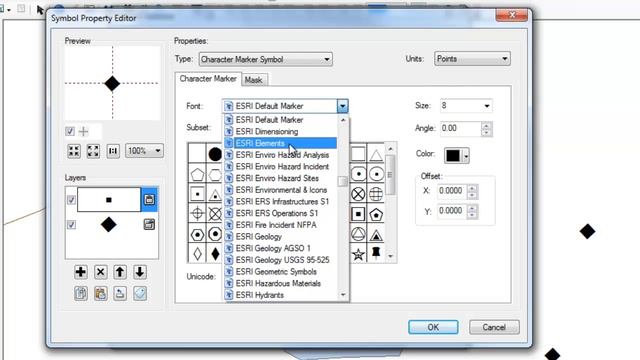640x360 pixels.
Task: Open the symbol Type dropdown
Action: pos(265,59)
